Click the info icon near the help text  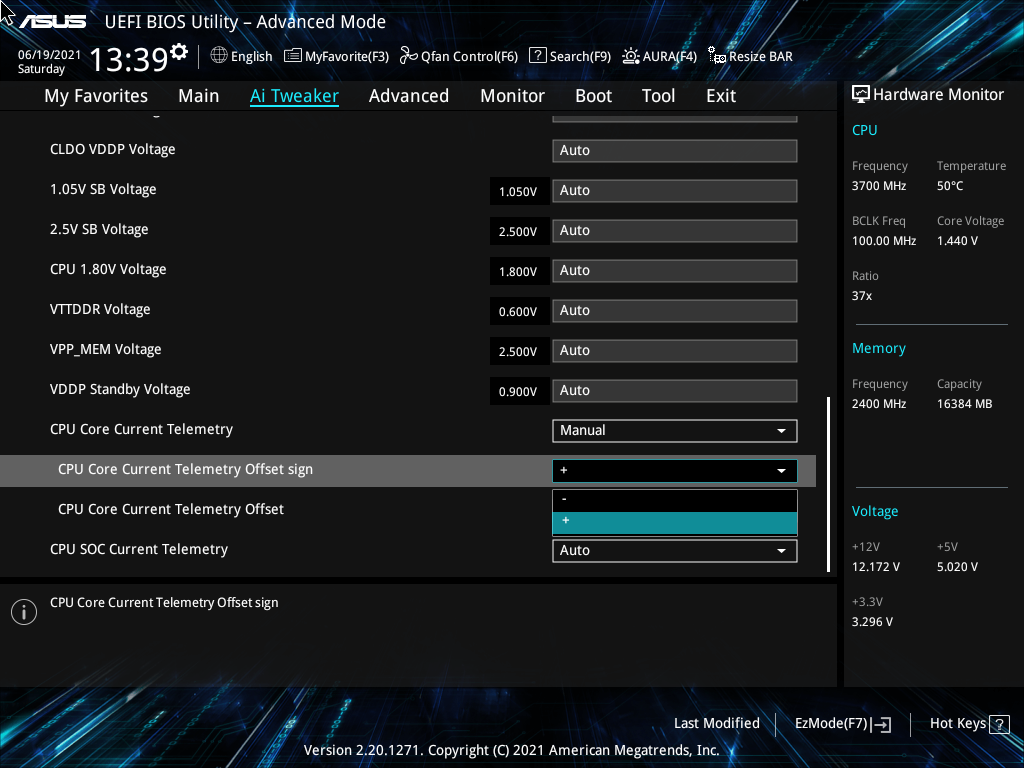tap(23, 611)
